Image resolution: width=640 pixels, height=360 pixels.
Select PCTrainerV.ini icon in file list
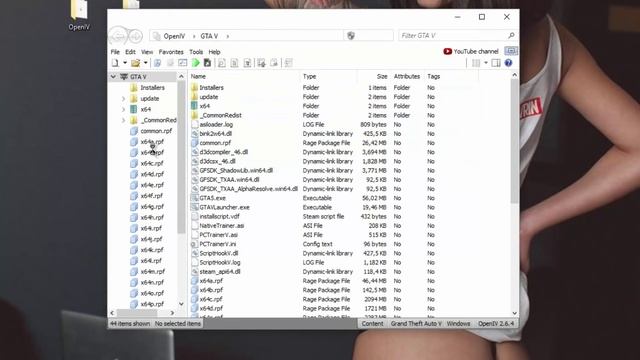click(195, 244)
